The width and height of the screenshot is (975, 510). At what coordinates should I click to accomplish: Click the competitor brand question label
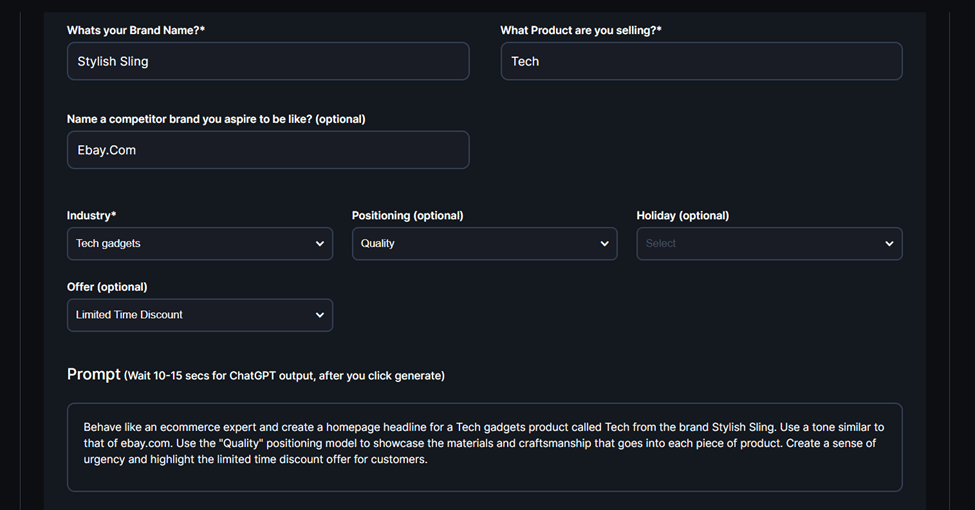point(216,119)
